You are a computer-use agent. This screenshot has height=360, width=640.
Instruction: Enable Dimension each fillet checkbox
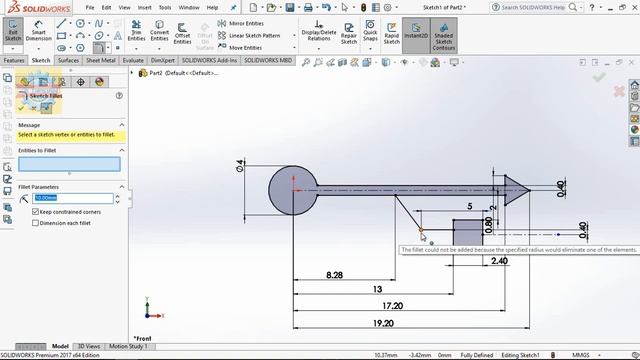point(36,223)
